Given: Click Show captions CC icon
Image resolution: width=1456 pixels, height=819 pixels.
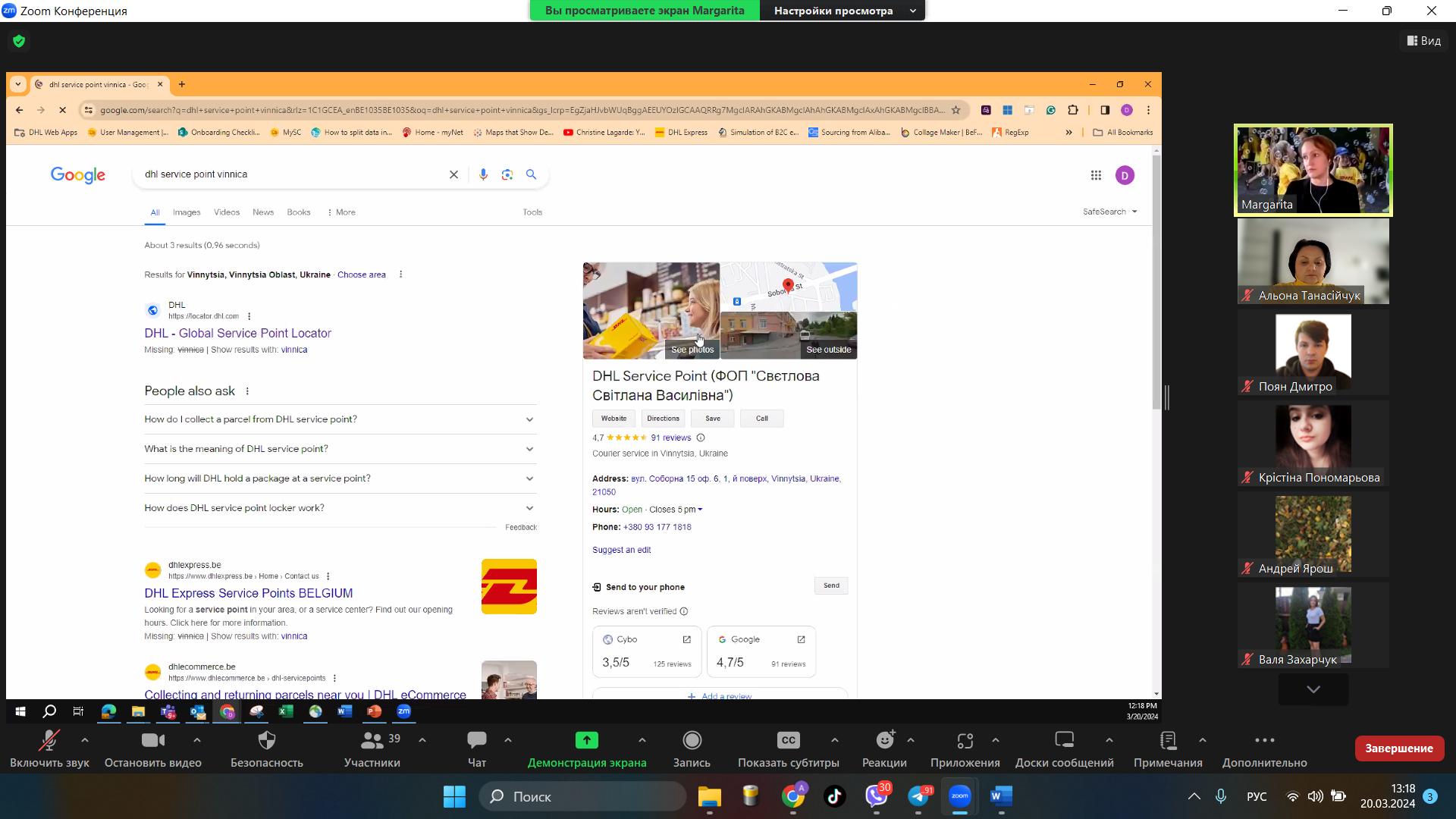Looking at the screenshot, I should point(788,740).
